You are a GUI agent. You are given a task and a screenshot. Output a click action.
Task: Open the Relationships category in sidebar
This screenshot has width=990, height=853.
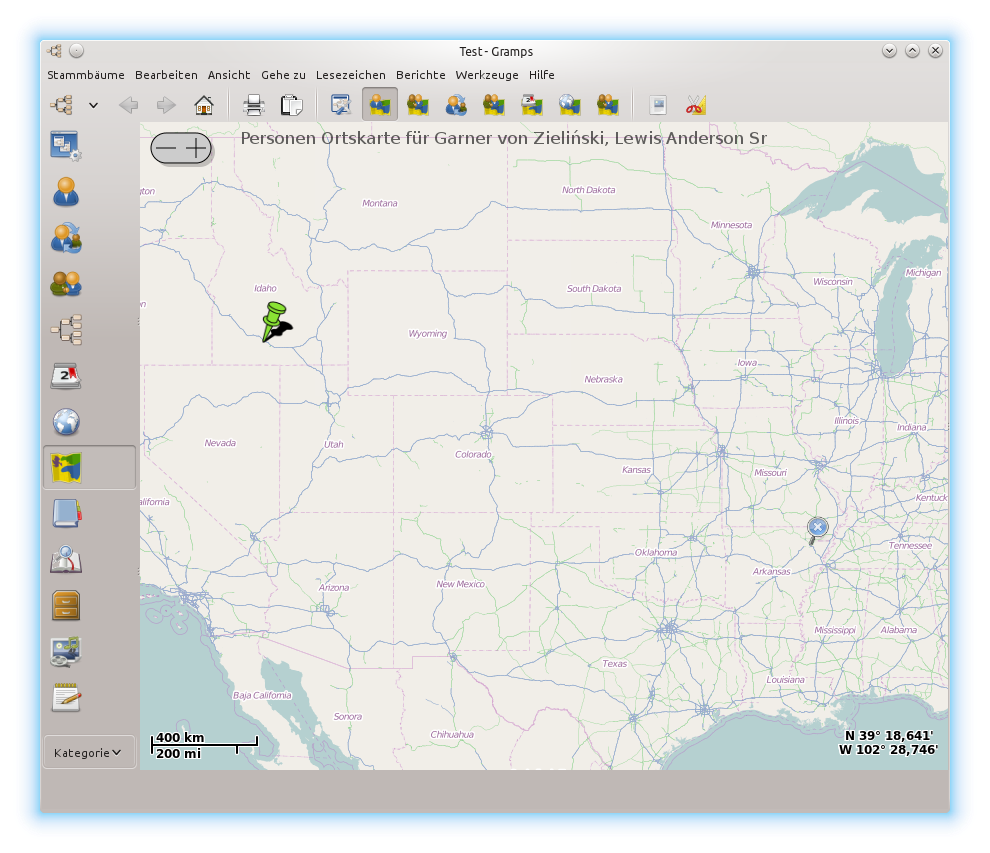(x=66, y=238)
